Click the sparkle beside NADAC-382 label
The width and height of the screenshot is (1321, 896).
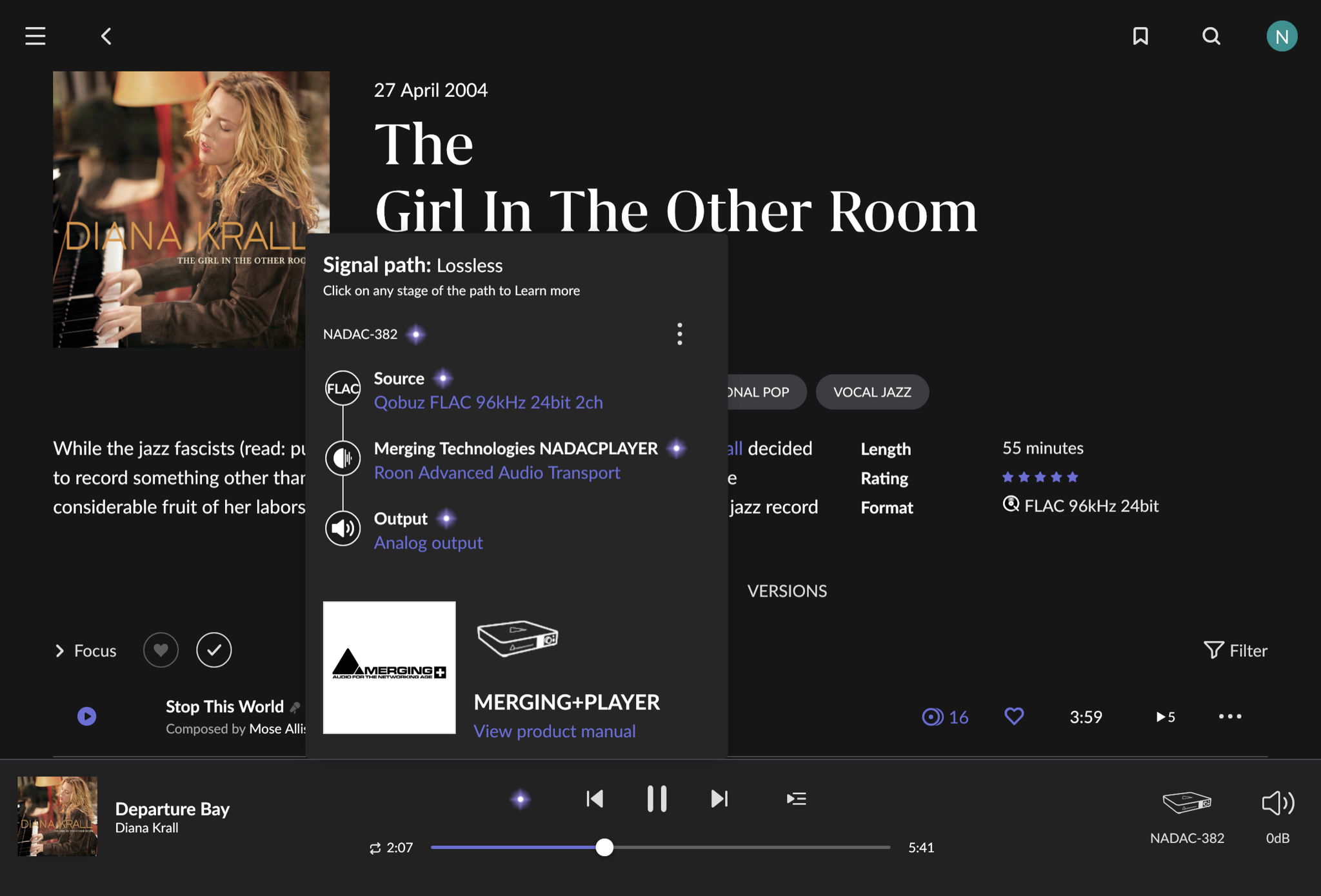click(416, 334)
